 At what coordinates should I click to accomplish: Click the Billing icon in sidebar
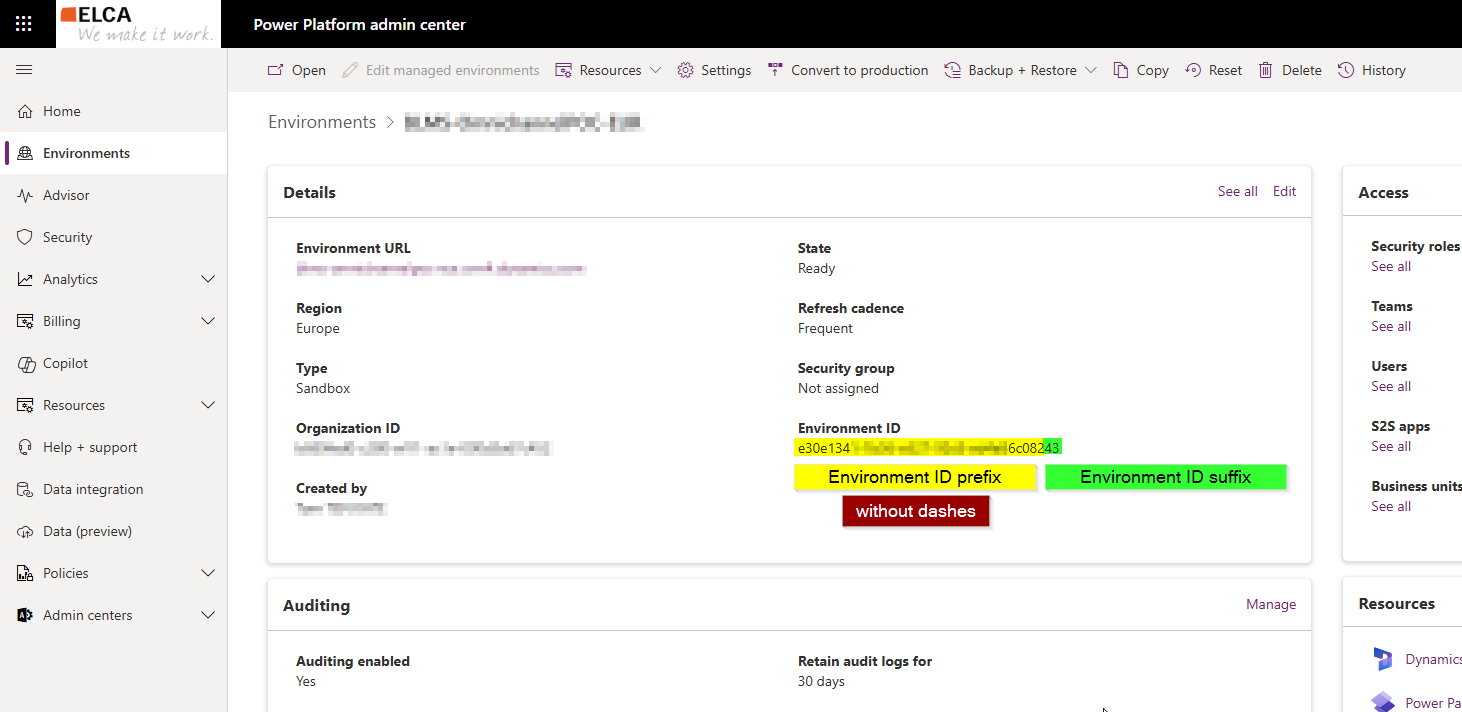tap(25, 321)
